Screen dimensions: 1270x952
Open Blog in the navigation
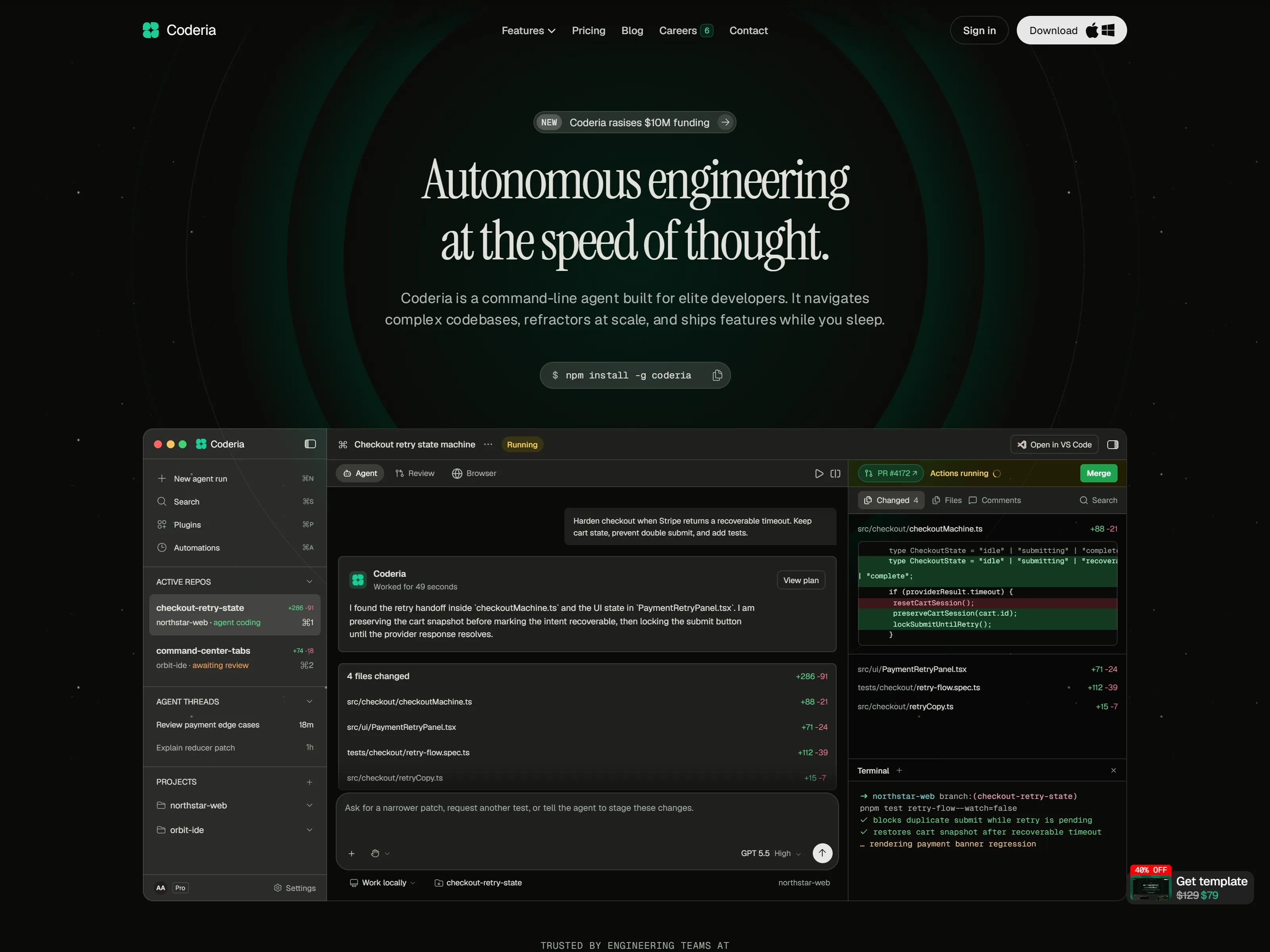pos(632,31)
